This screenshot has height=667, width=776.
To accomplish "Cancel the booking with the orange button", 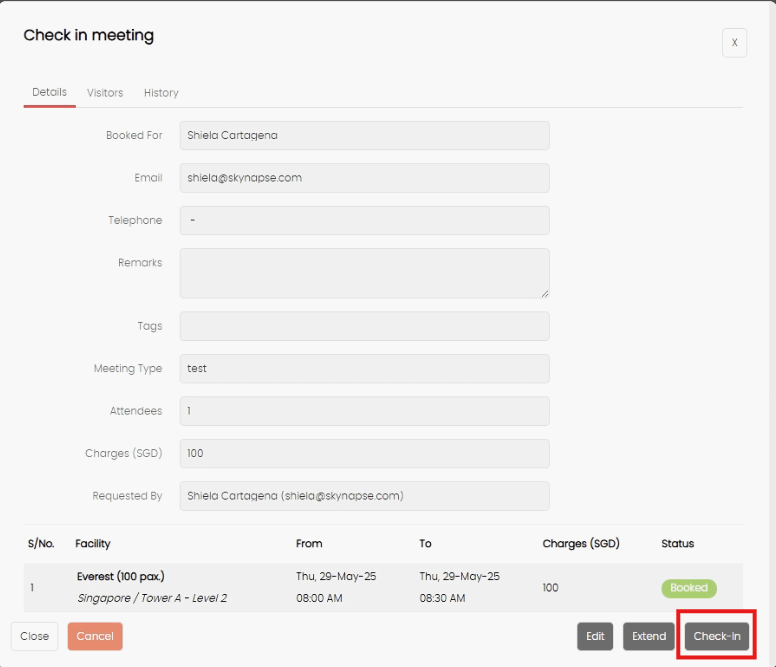I will pyautogui.click(x=95, y=636).
